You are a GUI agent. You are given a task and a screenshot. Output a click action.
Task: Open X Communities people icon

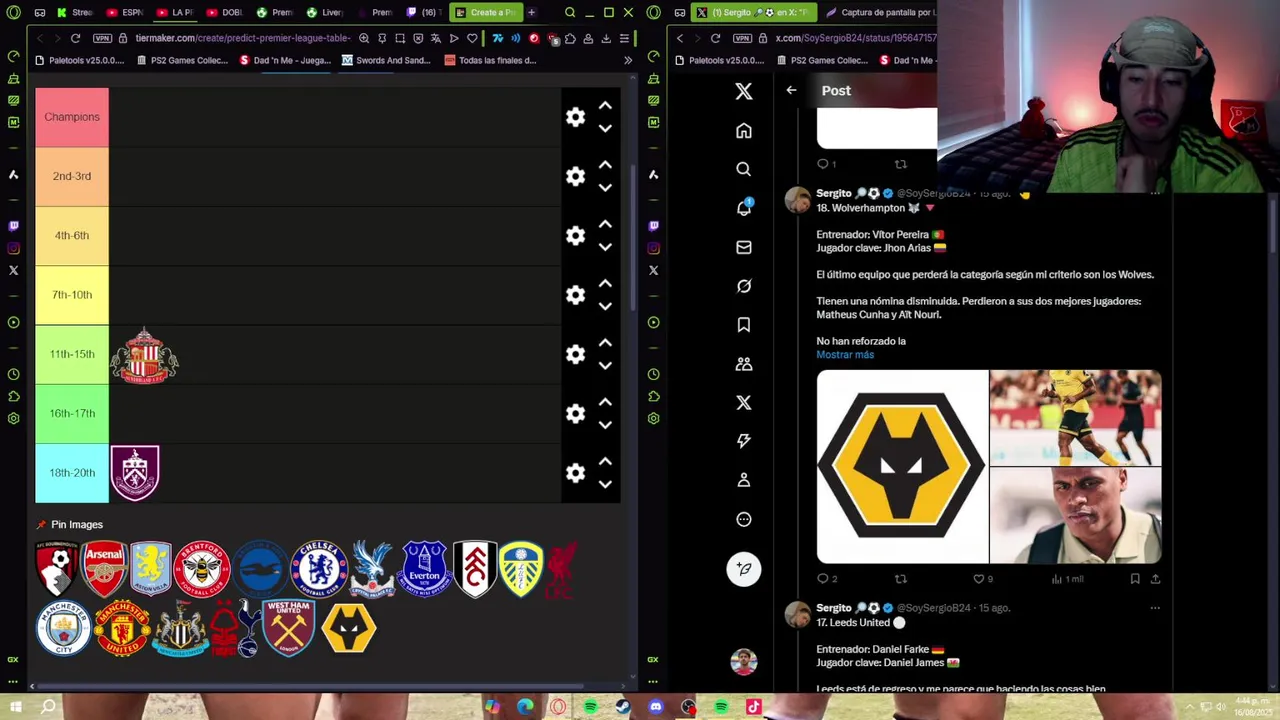click(743, 364)
